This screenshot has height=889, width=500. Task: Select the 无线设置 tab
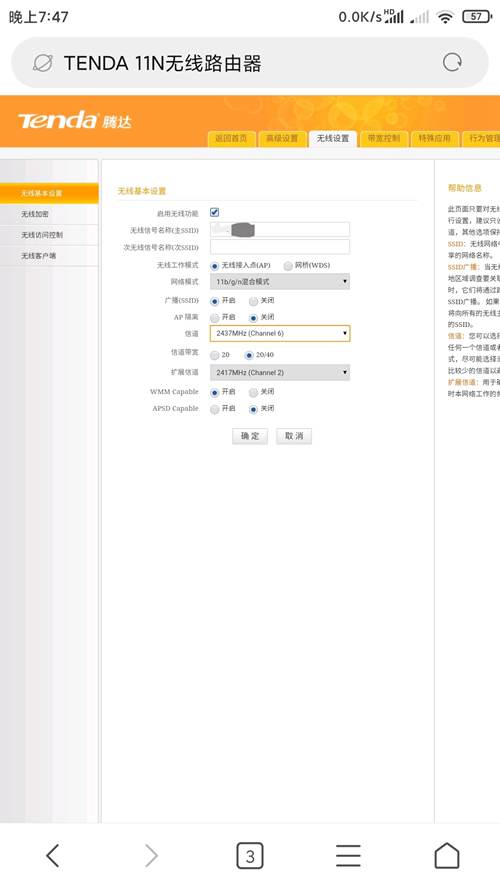click(333, 138)
